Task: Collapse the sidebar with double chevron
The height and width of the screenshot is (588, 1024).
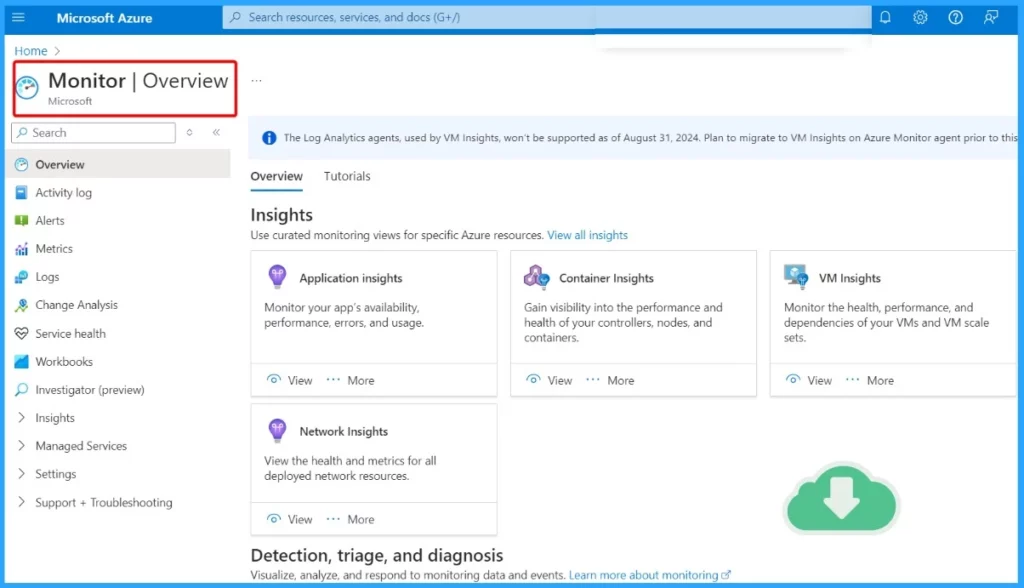Action: 216,133
